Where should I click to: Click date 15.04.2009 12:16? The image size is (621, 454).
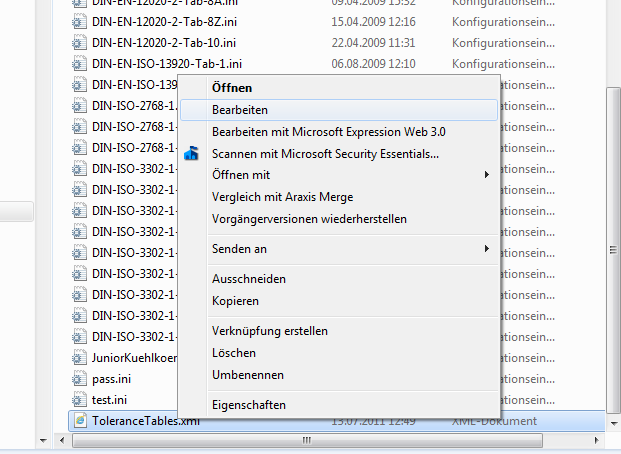(373, 22)
